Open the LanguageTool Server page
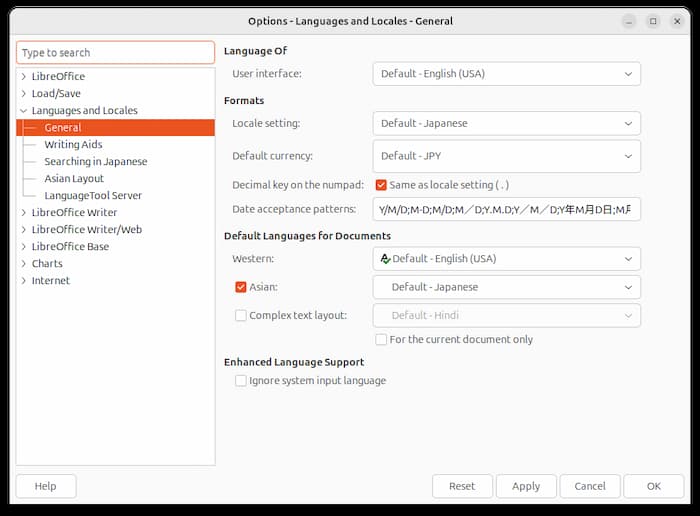The image size is (700, 516). click(x=93, y=196)
